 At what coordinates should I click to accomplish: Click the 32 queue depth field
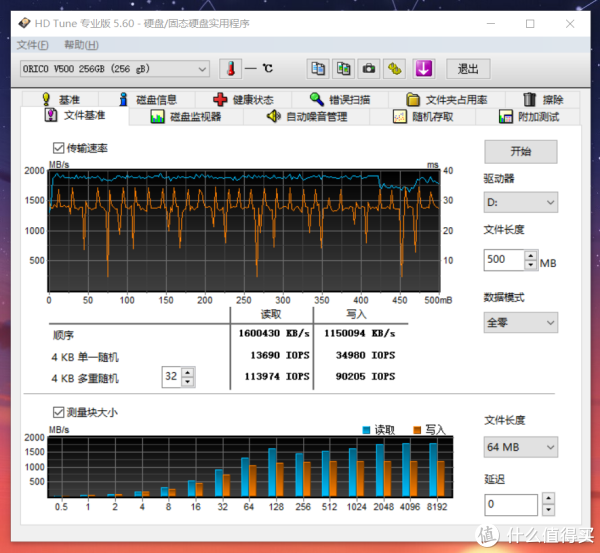(172, 377)
